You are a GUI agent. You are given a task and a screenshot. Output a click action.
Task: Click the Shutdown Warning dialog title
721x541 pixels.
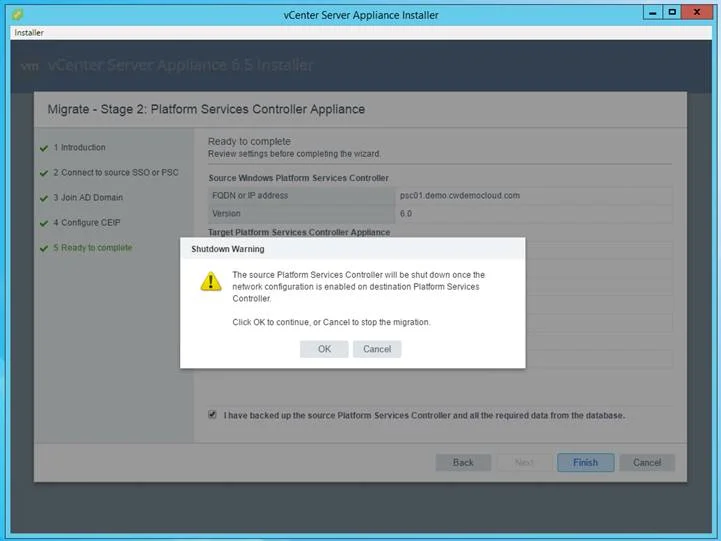(228, 249)
